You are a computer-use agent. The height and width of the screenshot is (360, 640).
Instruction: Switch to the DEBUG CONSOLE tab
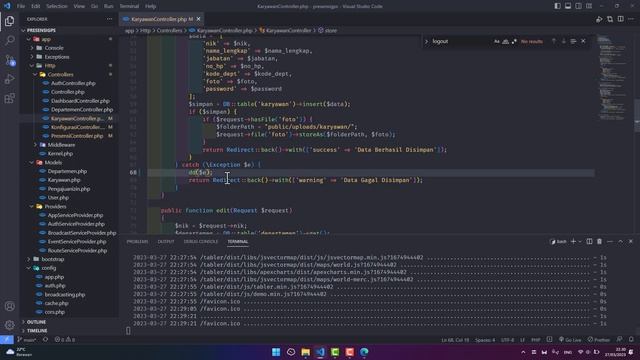[x=200, y=242]
